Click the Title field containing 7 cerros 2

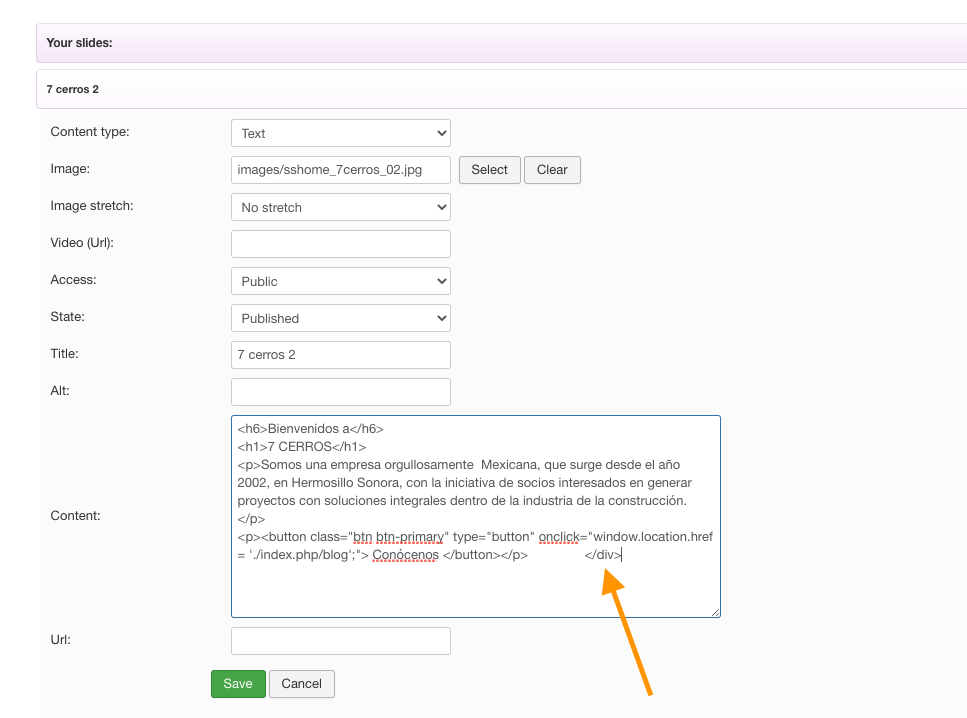(x=340, y=355)
